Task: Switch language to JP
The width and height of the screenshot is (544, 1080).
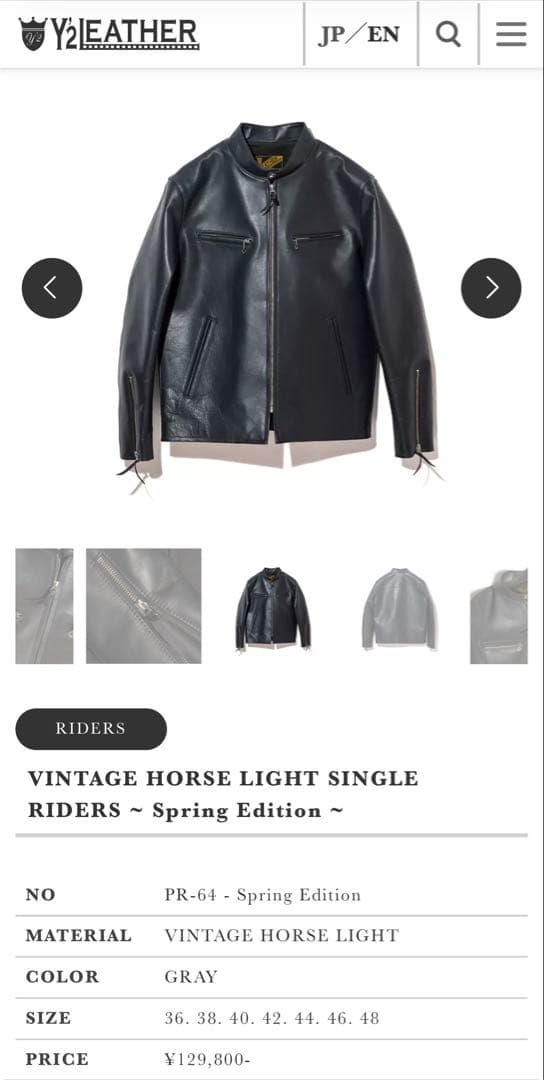Action: 331,34
